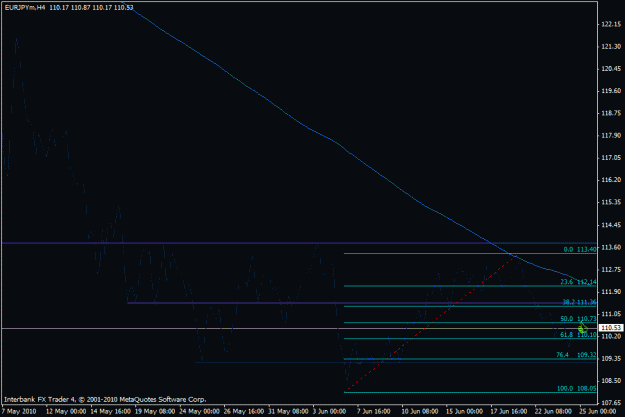Click the 0.0 113.40 Fibonacci level label
The height and width of the screenshot is (417, 625).
point(580,250)
